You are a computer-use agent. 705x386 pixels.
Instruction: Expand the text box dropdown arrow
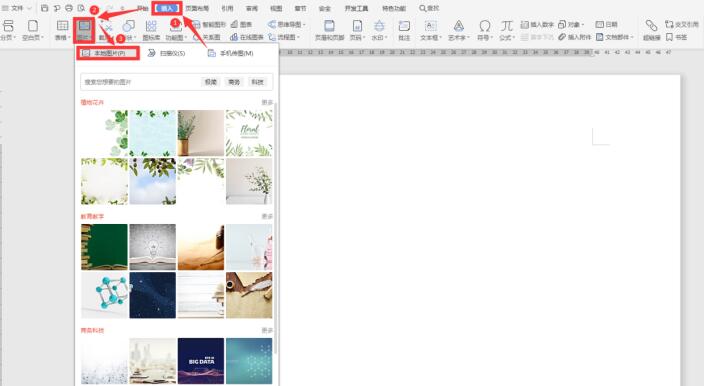441,38
